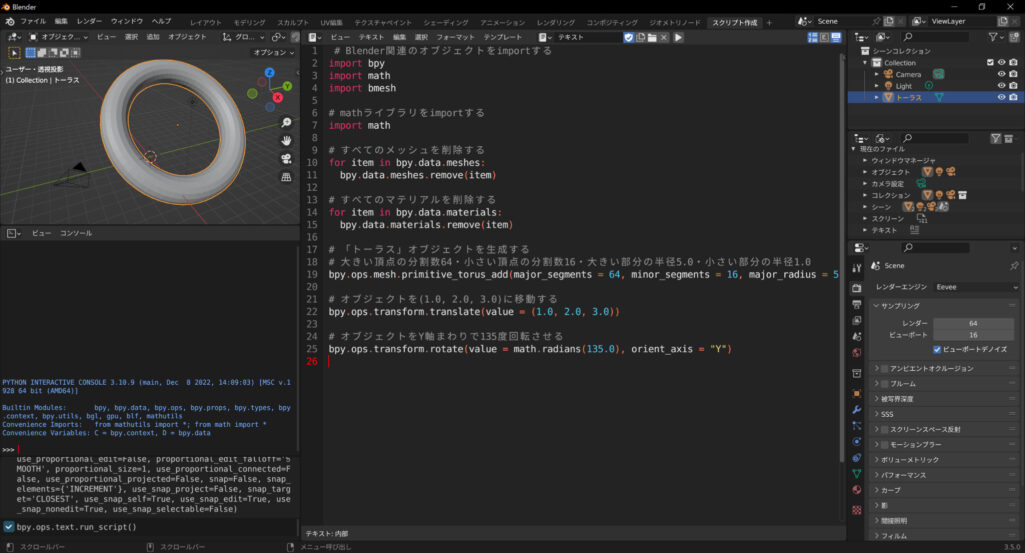Open the レンダー menu in the top bar
Screen dimensions: 1025x553
(89, 22)
